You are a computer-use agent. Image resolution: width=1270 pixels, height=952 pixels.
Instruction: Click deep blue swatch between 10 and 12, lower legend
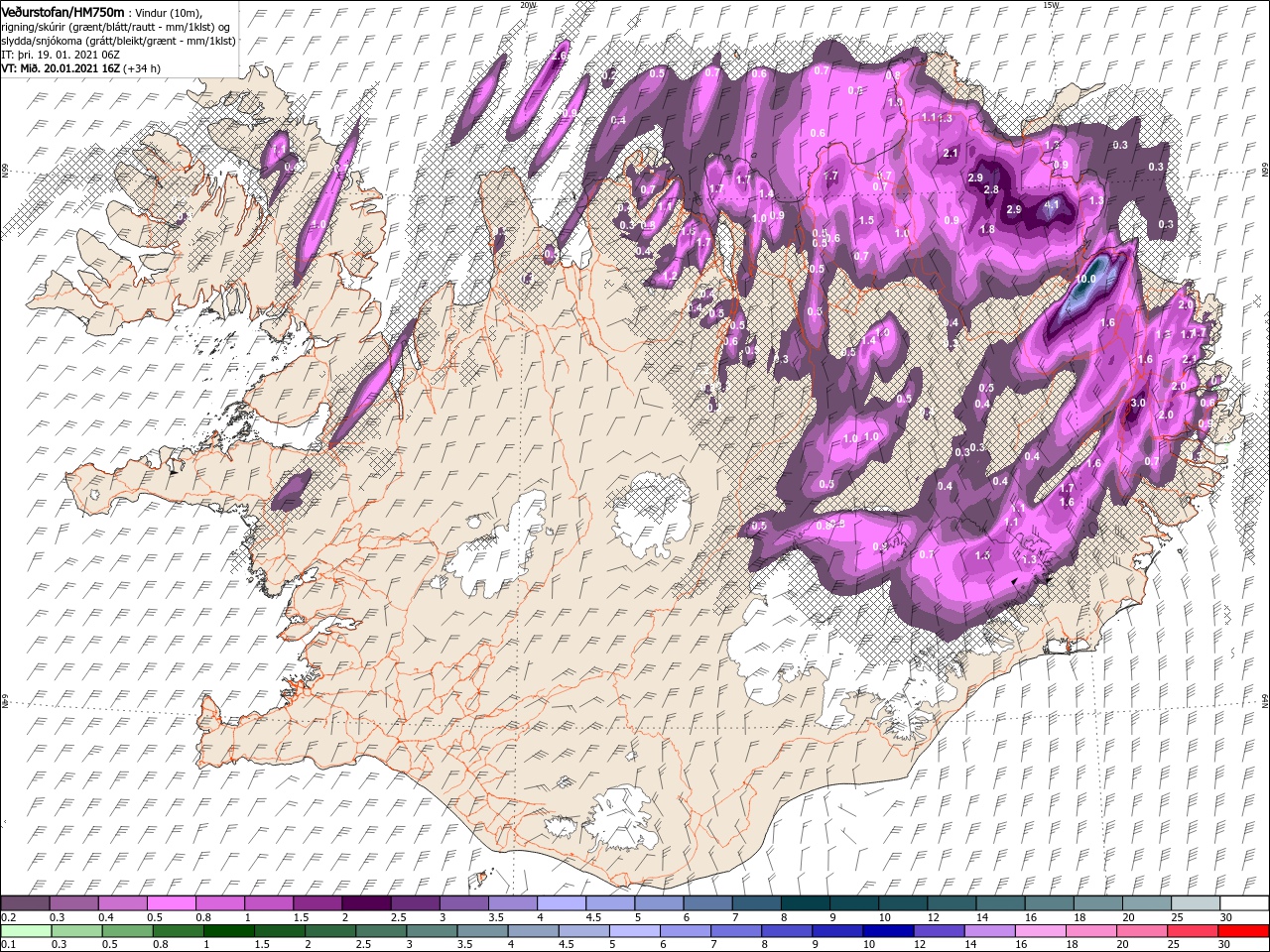coord(888,931)
